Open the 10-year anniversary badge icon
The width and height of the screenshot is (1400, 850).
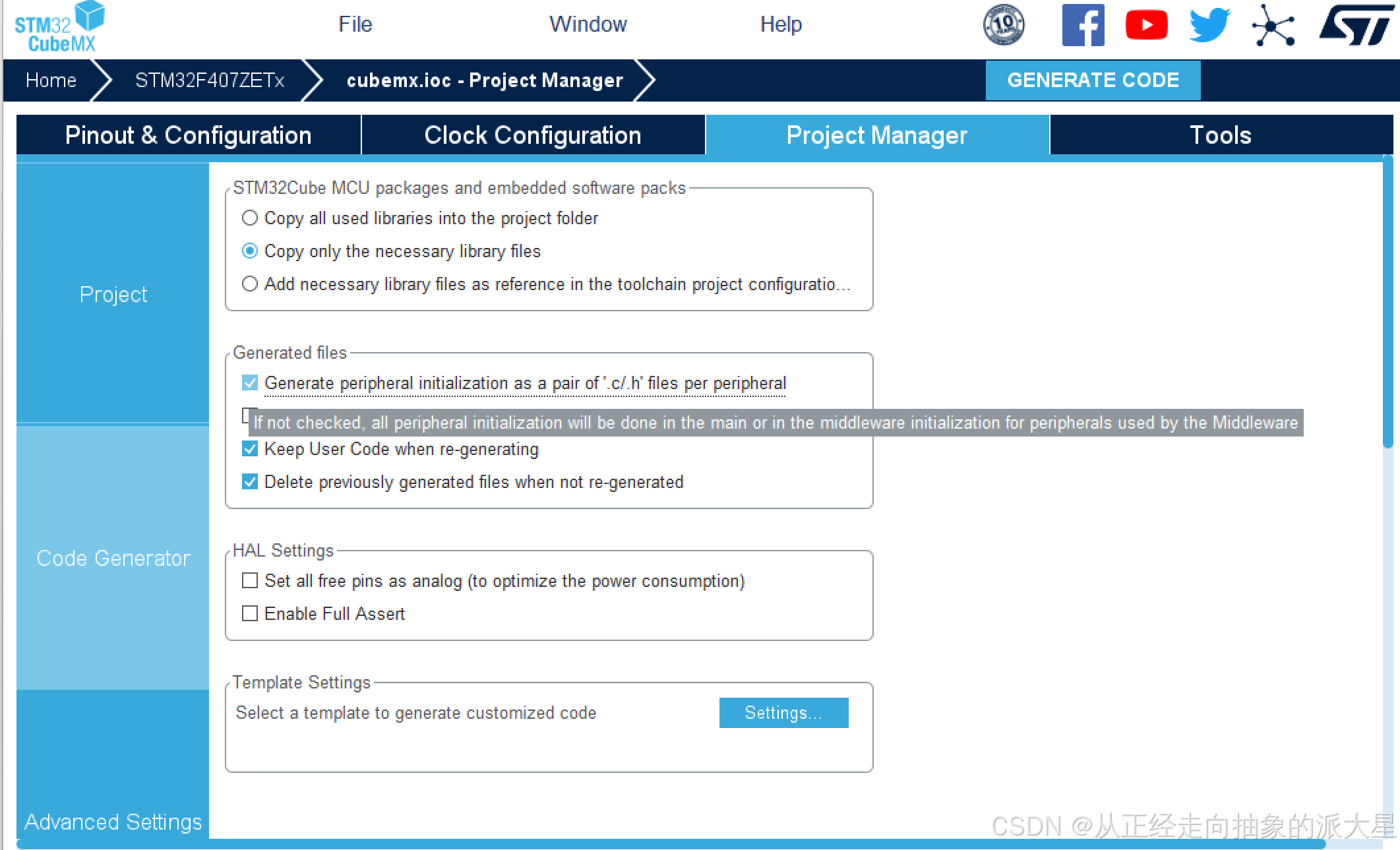click(x=1004, y=25)
